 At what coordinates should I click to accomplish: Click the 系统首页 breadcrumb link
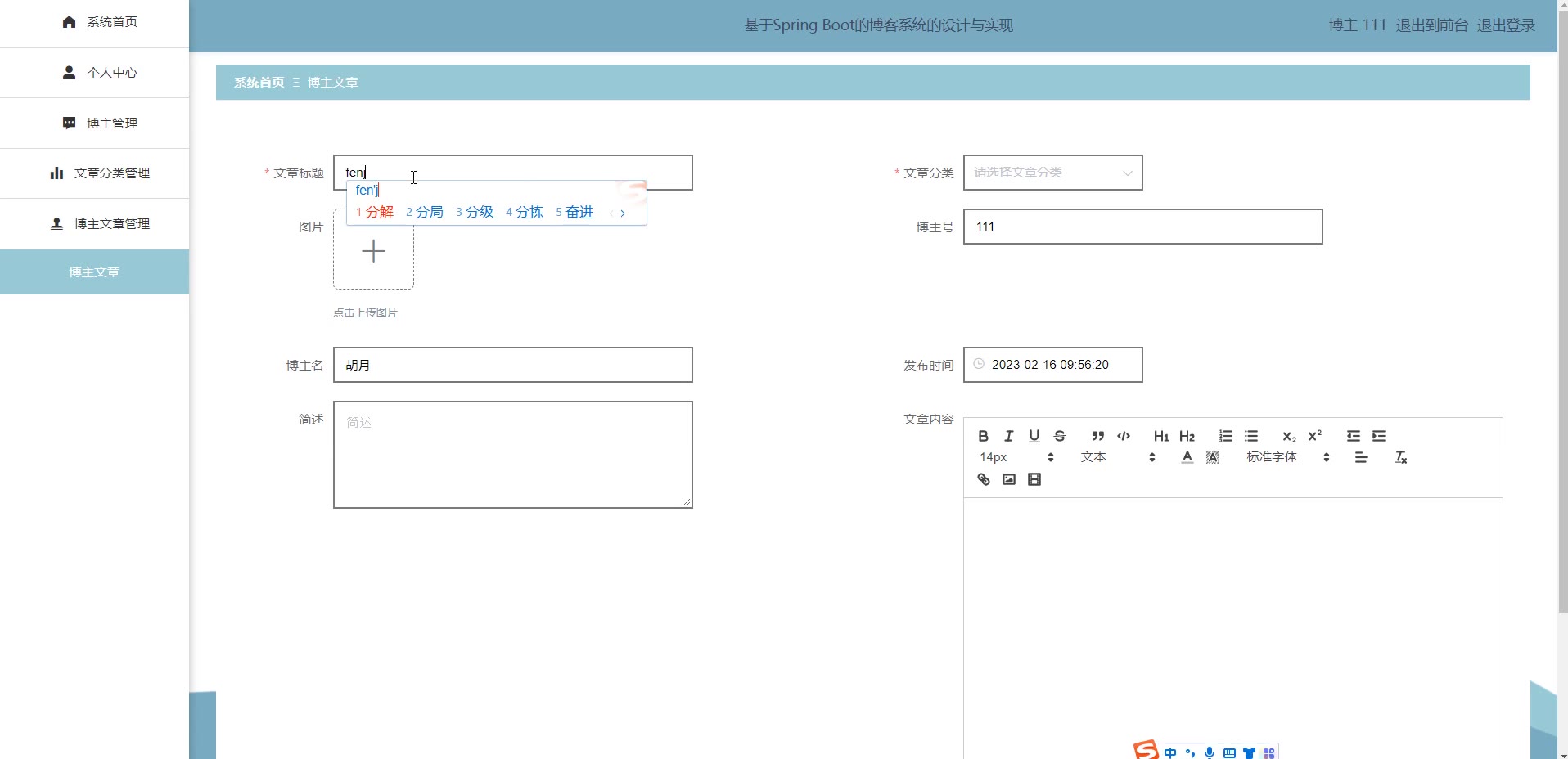coord(259,83)
